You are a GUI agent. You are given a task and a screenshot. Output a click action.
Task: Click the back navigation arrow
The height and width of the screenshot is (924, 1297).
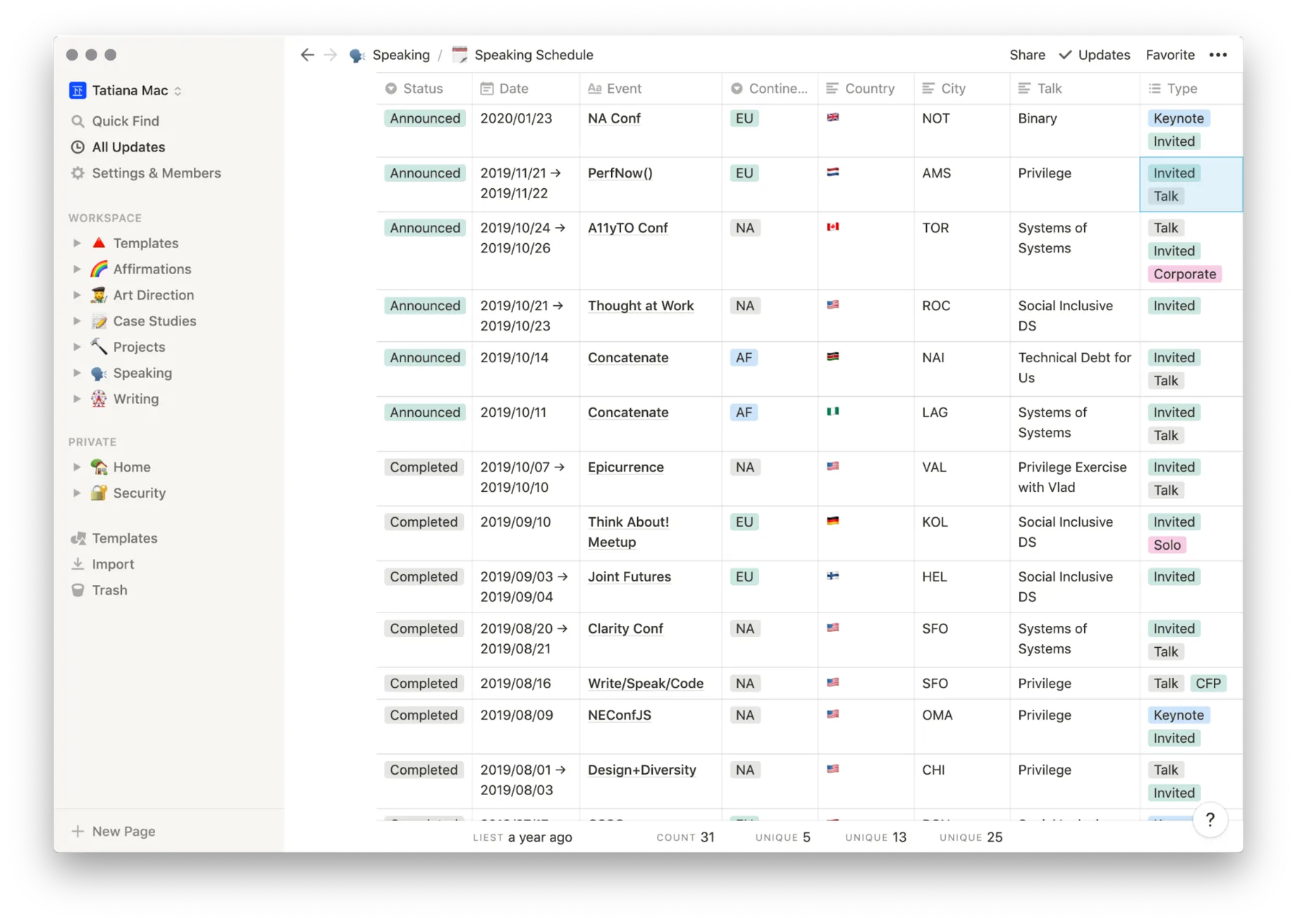[307, 55]
